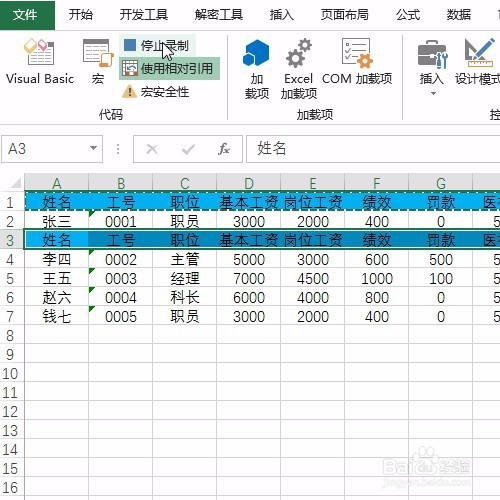Click the cancel X formula button
The height and width of the screenshot is (500, 500).
coord(152,149)
